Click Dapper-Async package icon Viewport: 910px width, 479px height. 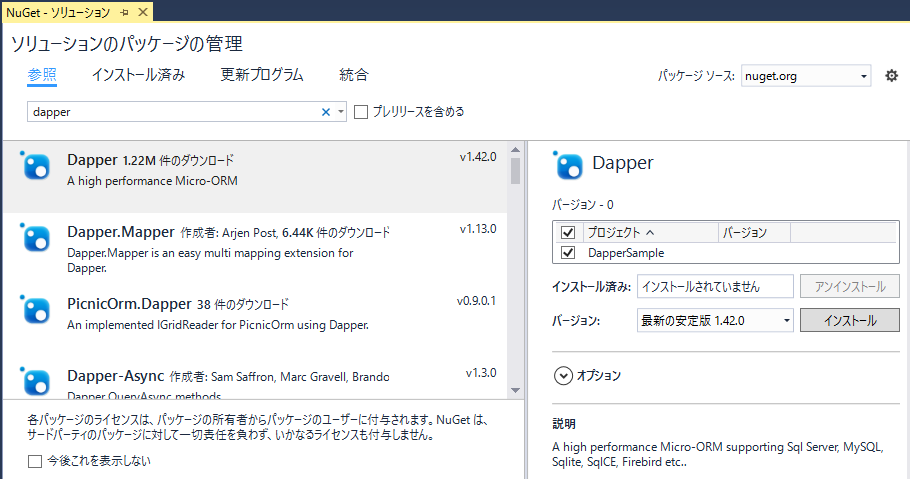pos(36,381)
